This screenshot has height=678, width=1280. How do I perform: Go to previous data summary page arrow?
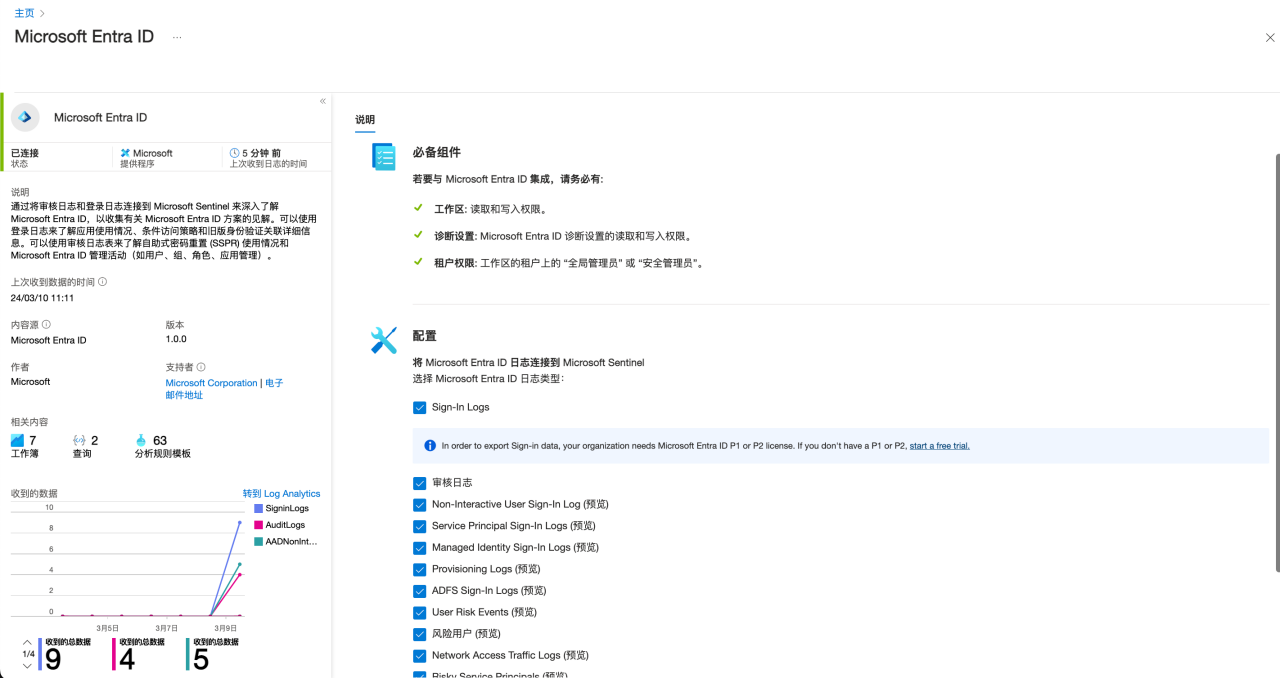pos(27,642)
